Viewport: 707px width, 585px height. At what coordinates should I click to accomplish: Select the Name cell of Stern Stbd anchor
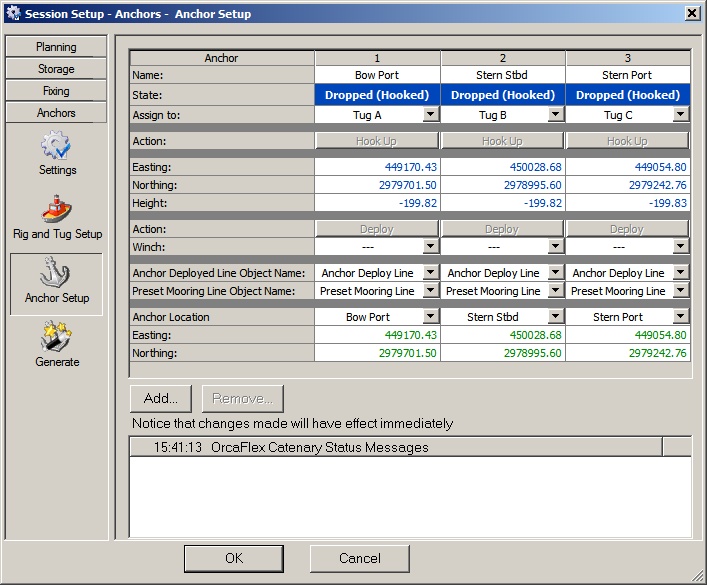(502, 75)
